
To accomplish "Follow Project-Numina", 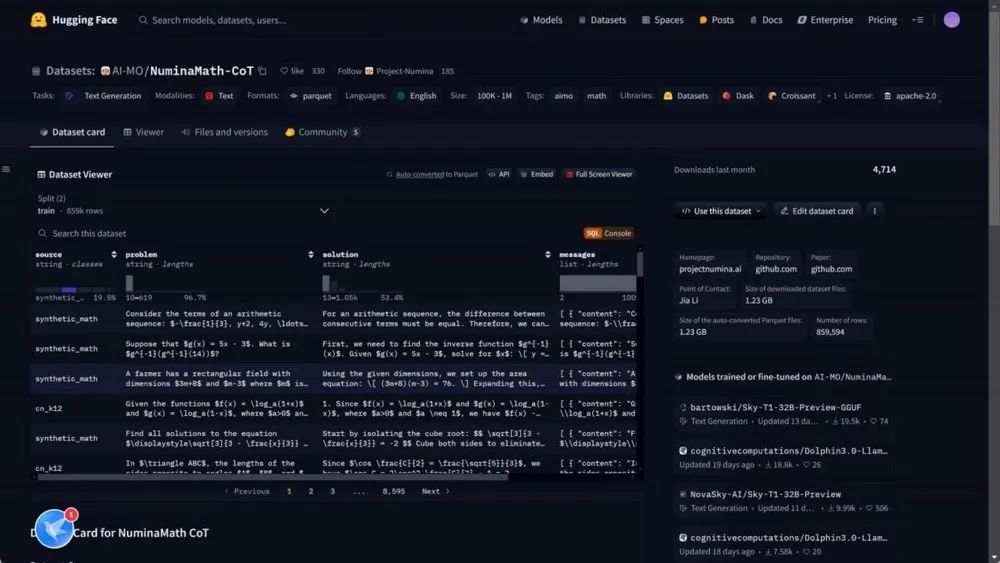I will [349, 71].
